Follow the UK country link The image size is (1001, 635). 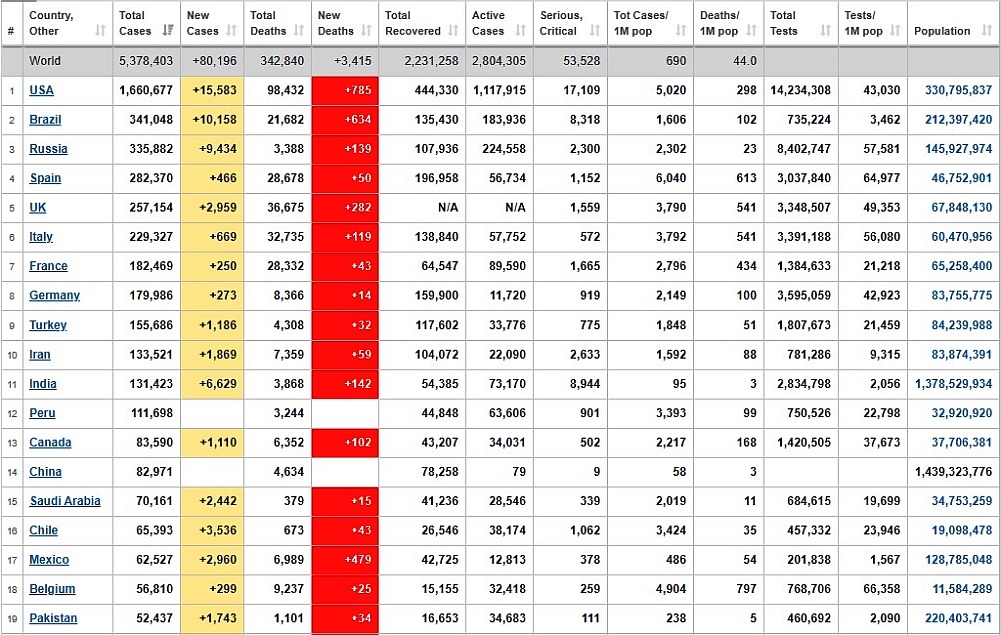(x=38, y=207)
